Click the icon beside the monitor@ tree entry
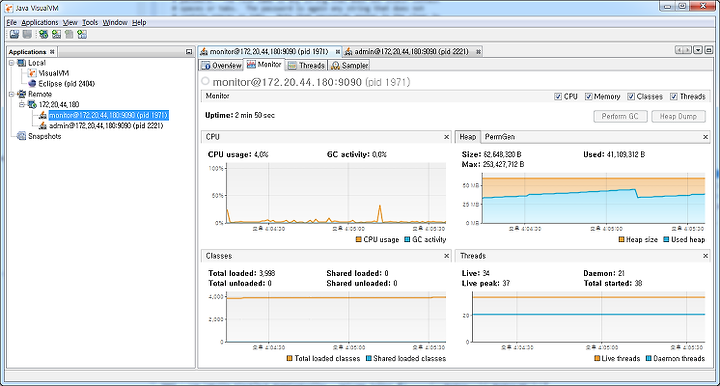This screenshot has height=386, width=720. click(x=43, y=115)
